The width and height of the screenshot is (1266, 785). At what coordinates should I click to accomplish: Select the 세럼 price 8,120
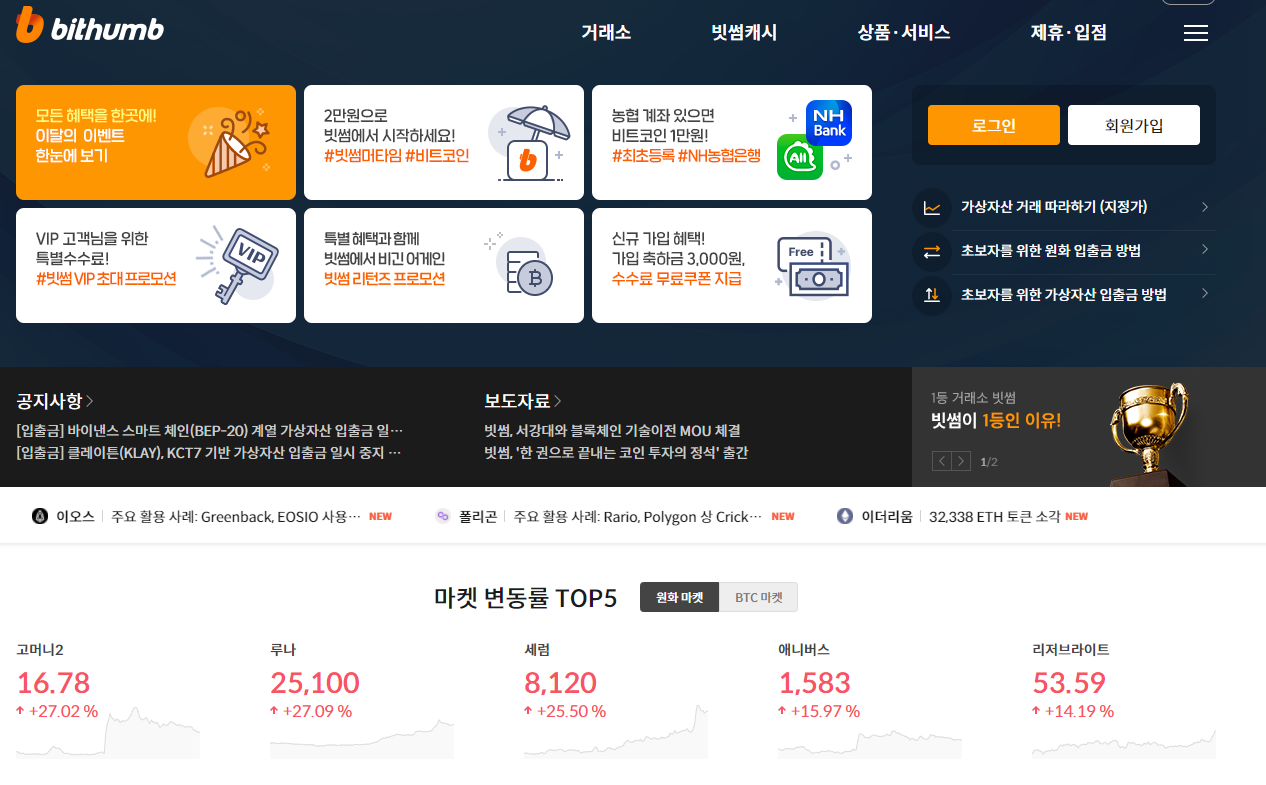pyautogui.click(x=560, y=683)
